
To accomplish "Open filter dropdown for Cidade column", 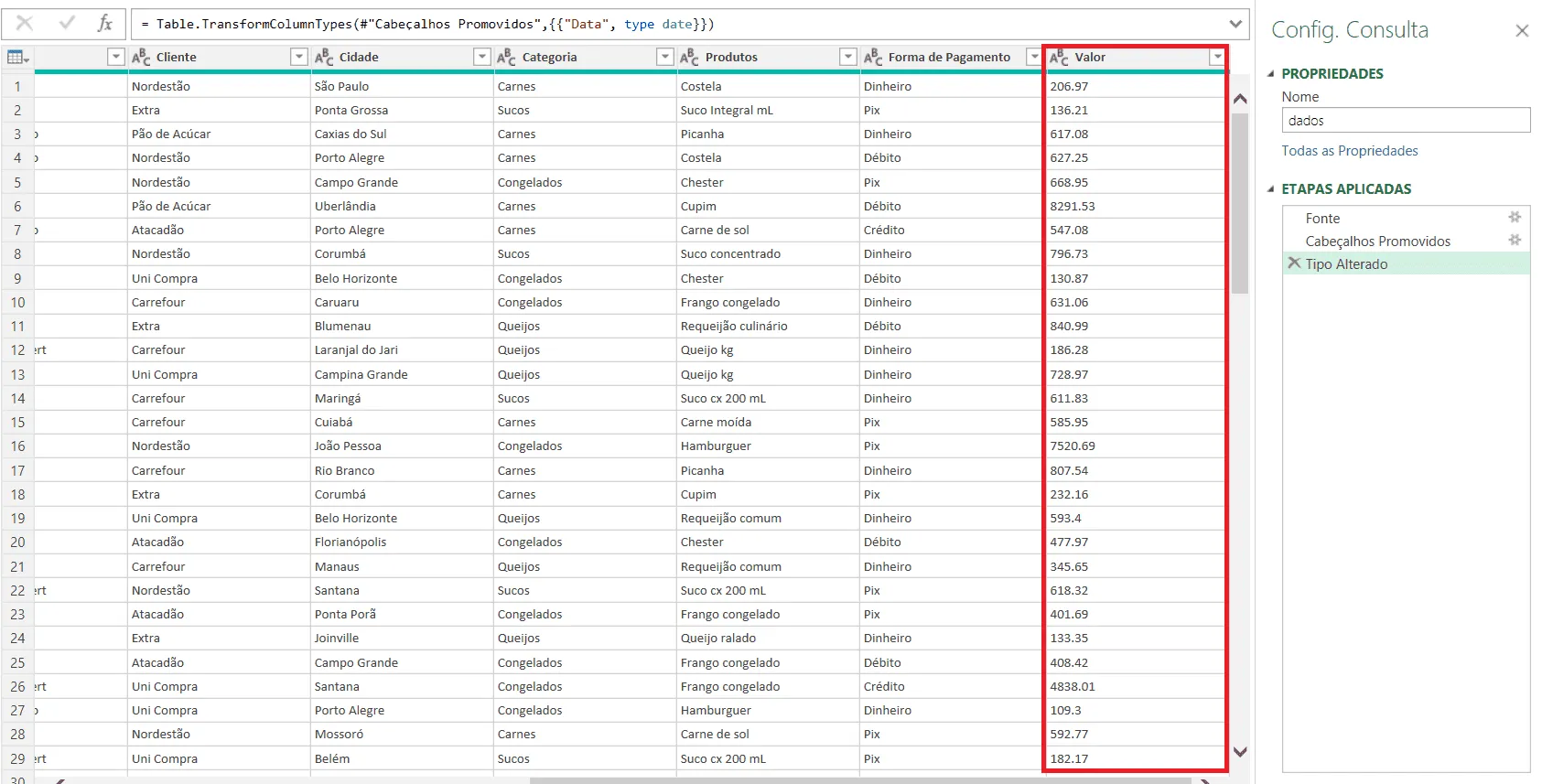I will pos(482,58).
